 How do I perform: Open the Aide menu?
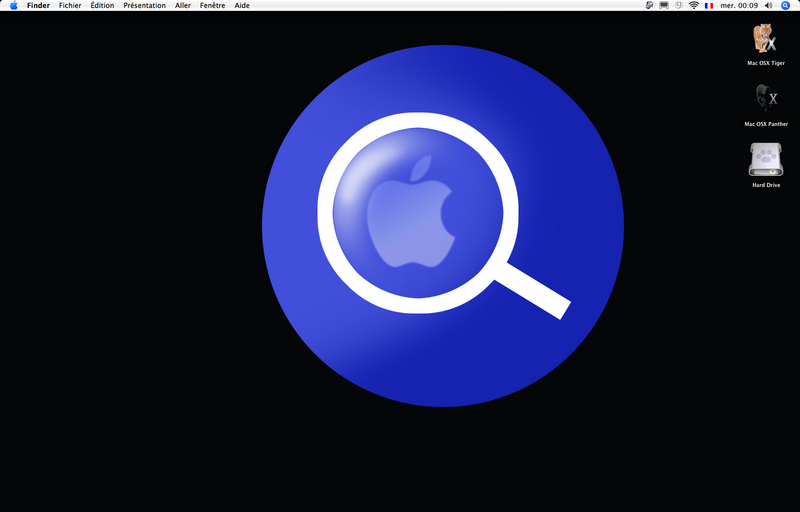pyautogui.click(x=242, y=6)
